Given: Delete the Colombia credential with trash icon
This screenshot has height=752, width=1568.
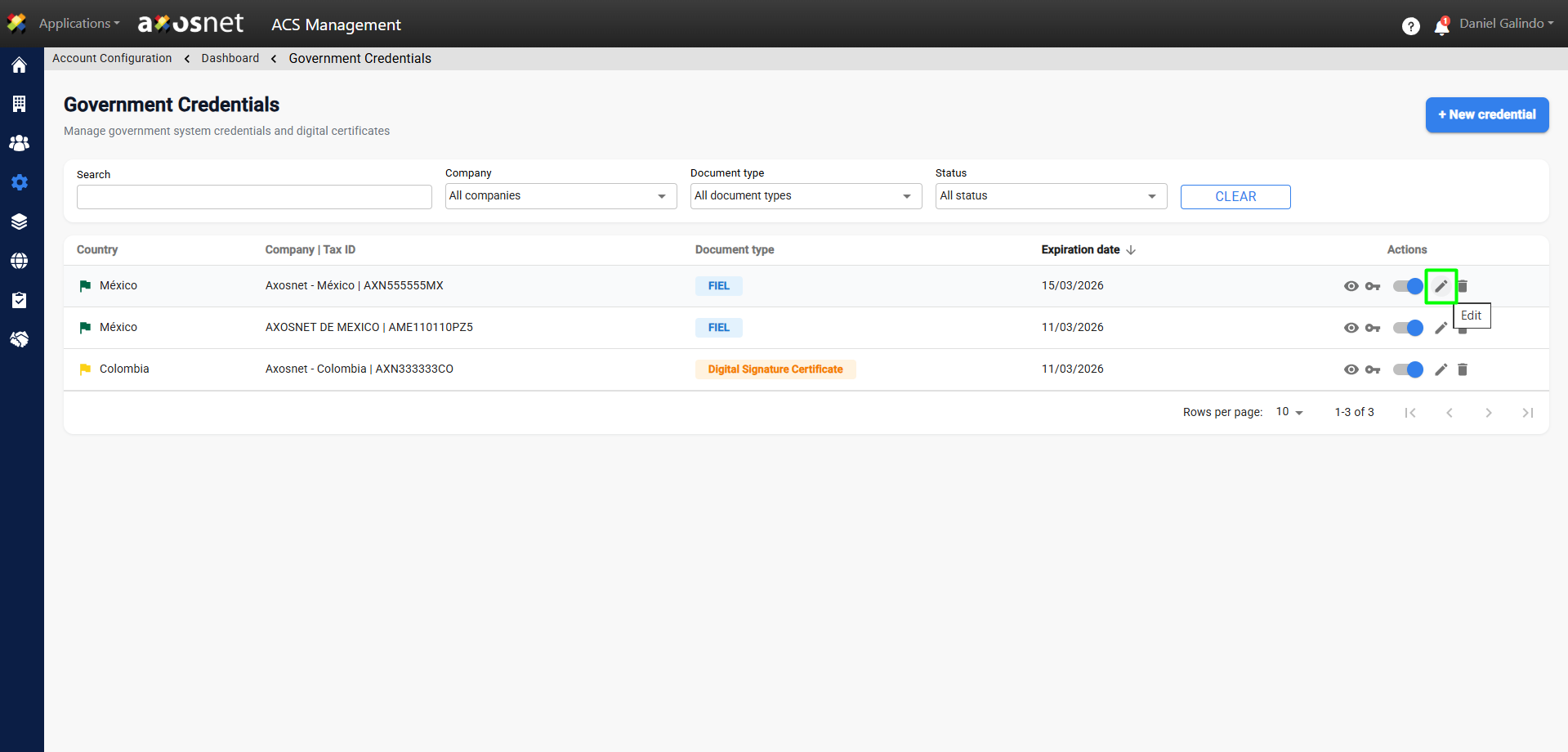Looking at the screenshot, I should (1463, 369).
